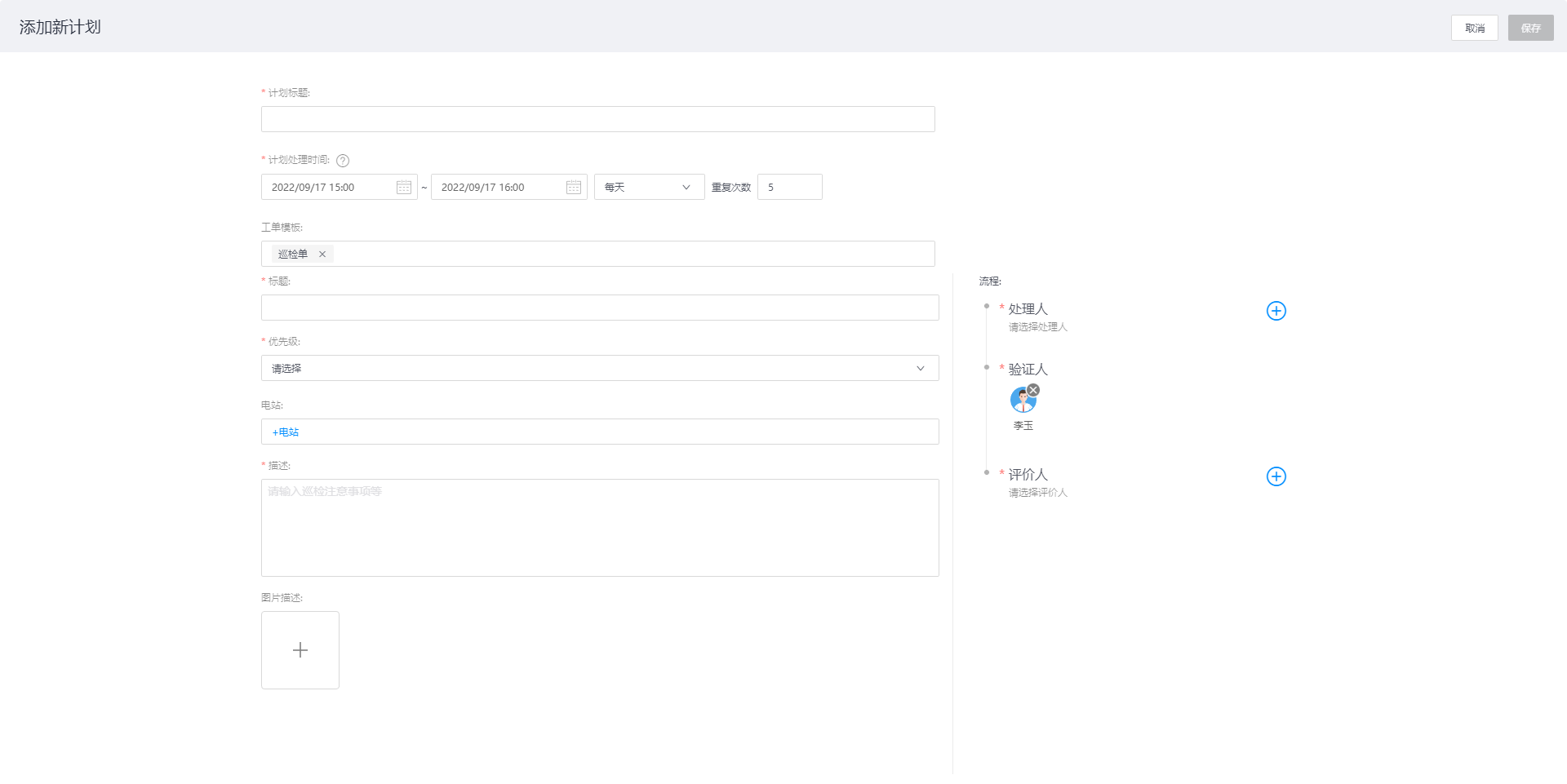Click the 取消 button
This screenshot has width=1567, height=784.
point(1474,29)
